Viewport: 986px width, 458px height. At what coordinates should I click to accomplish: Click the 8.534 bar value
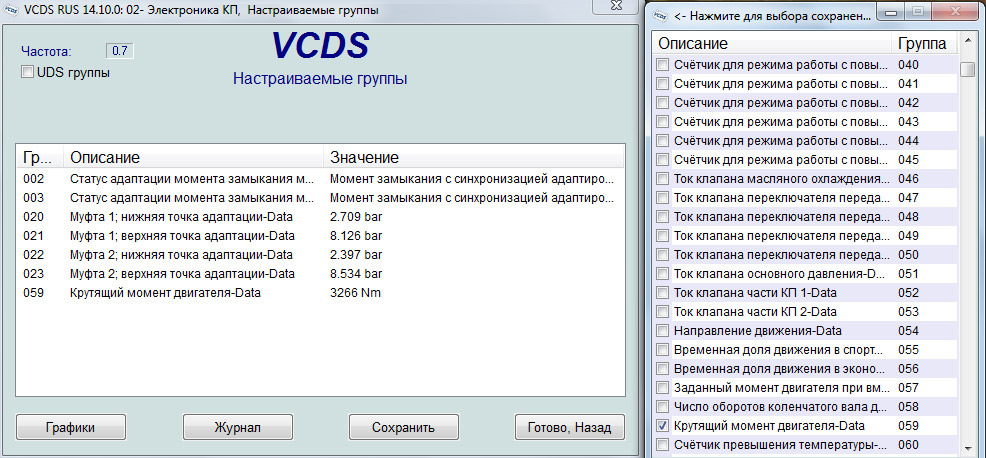[x=356, y=274]
